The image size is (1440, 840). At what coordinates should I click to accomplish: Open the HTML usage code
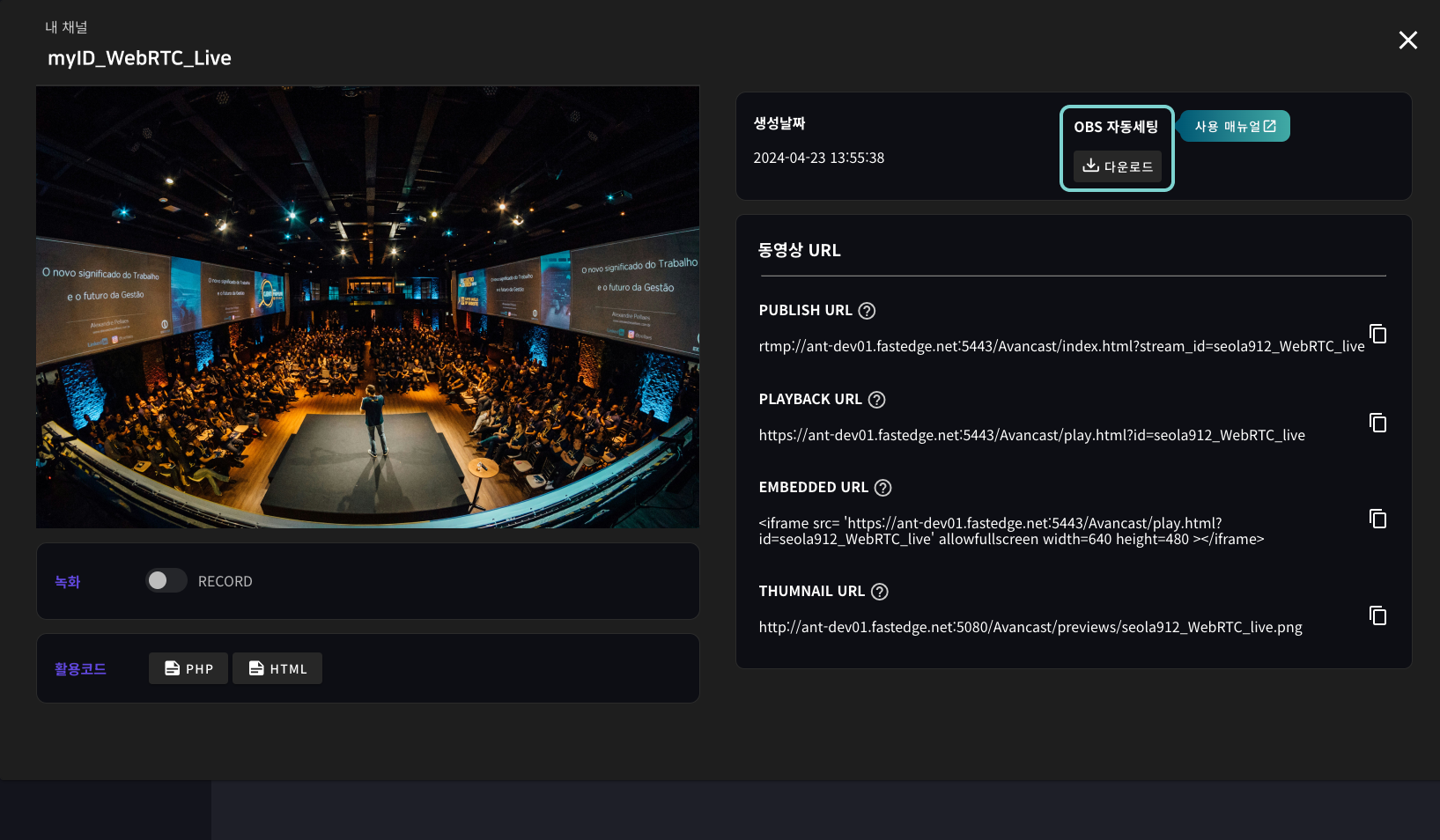[277, 669]
